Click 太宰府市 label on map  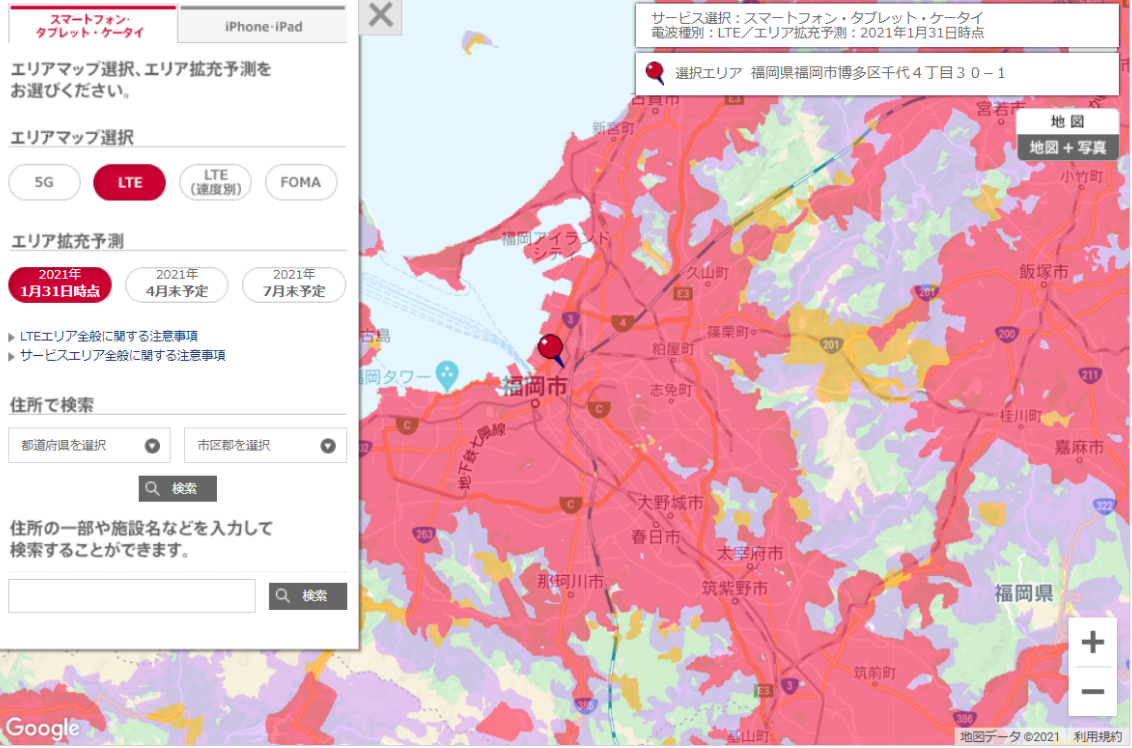click(x=749, y=554)
